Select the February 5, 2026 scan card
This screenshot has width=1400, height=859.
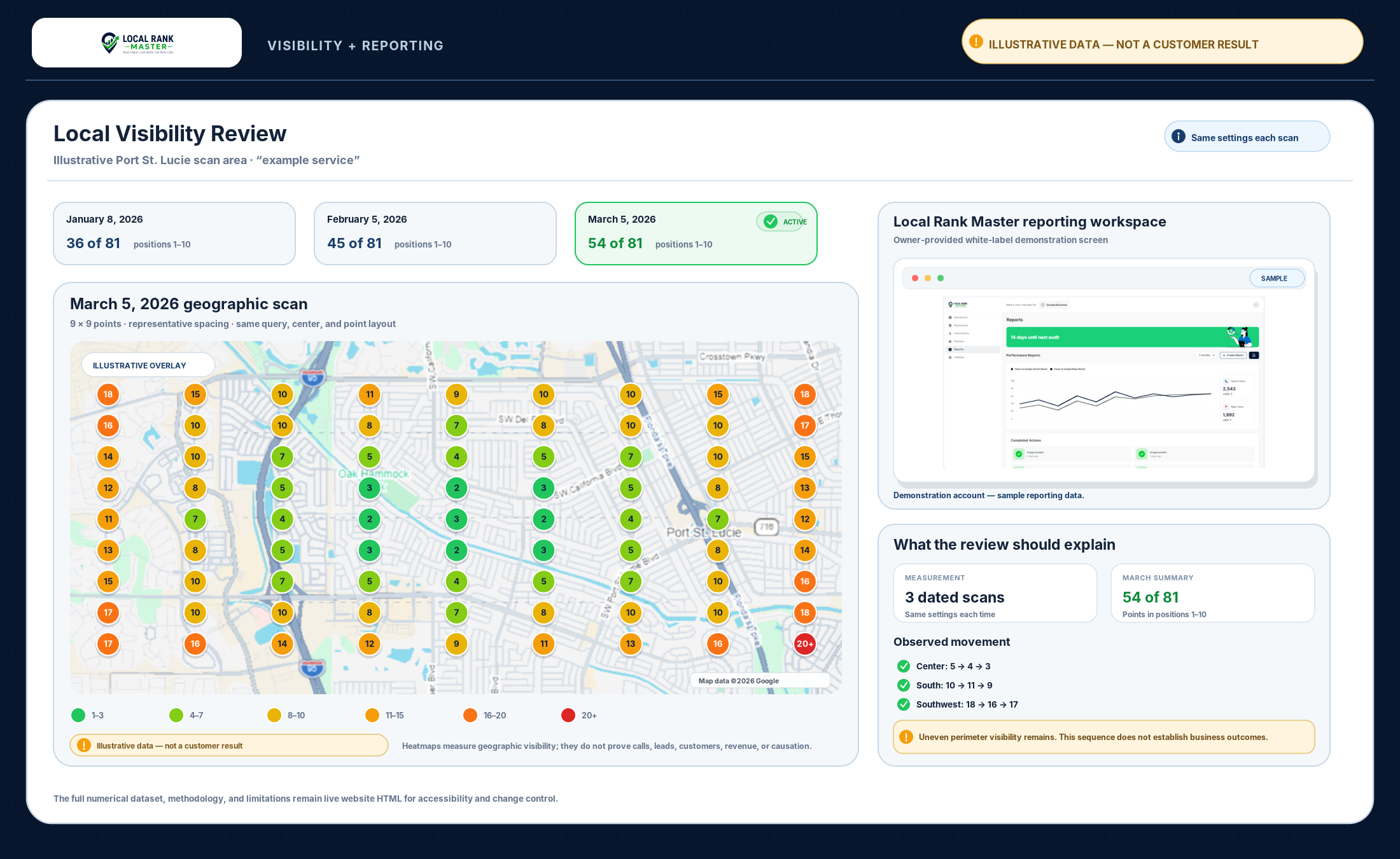click(x=435, y=233)
